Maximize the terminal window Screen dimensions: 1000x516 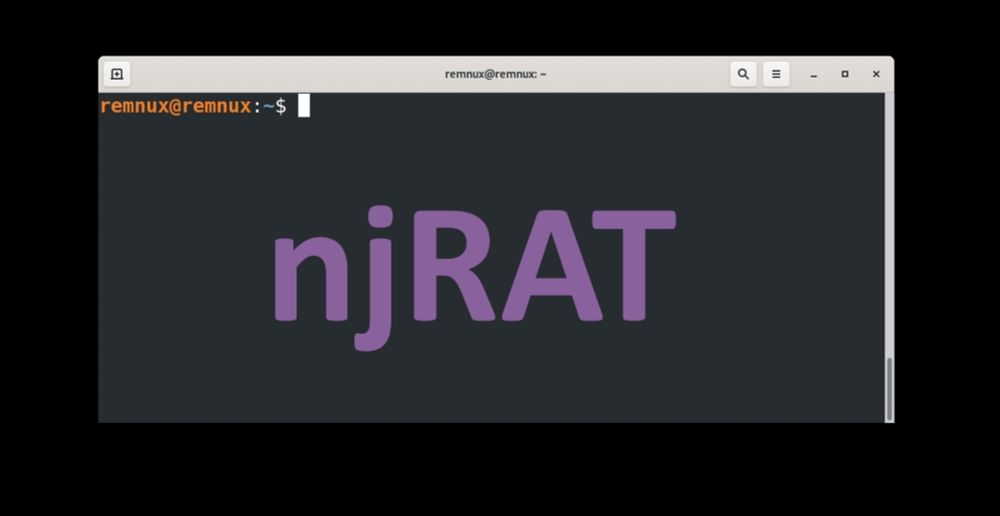point(845,74)
